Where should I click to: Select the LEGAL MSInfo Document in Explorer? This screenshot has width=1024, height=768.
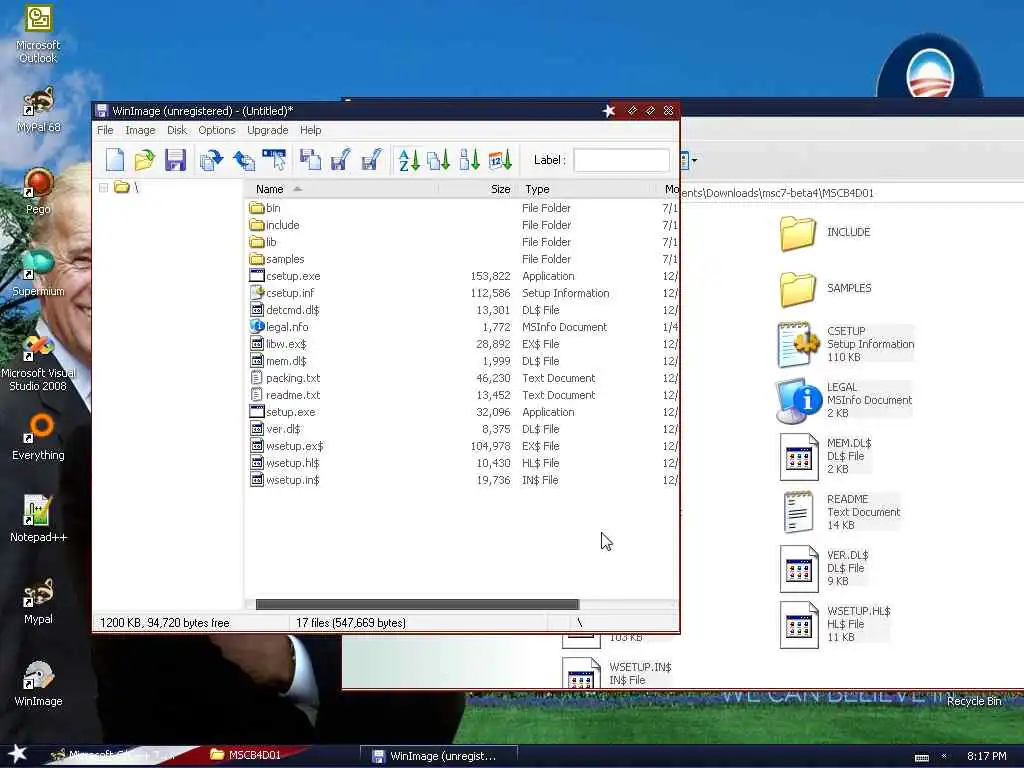tap(845, 400)
